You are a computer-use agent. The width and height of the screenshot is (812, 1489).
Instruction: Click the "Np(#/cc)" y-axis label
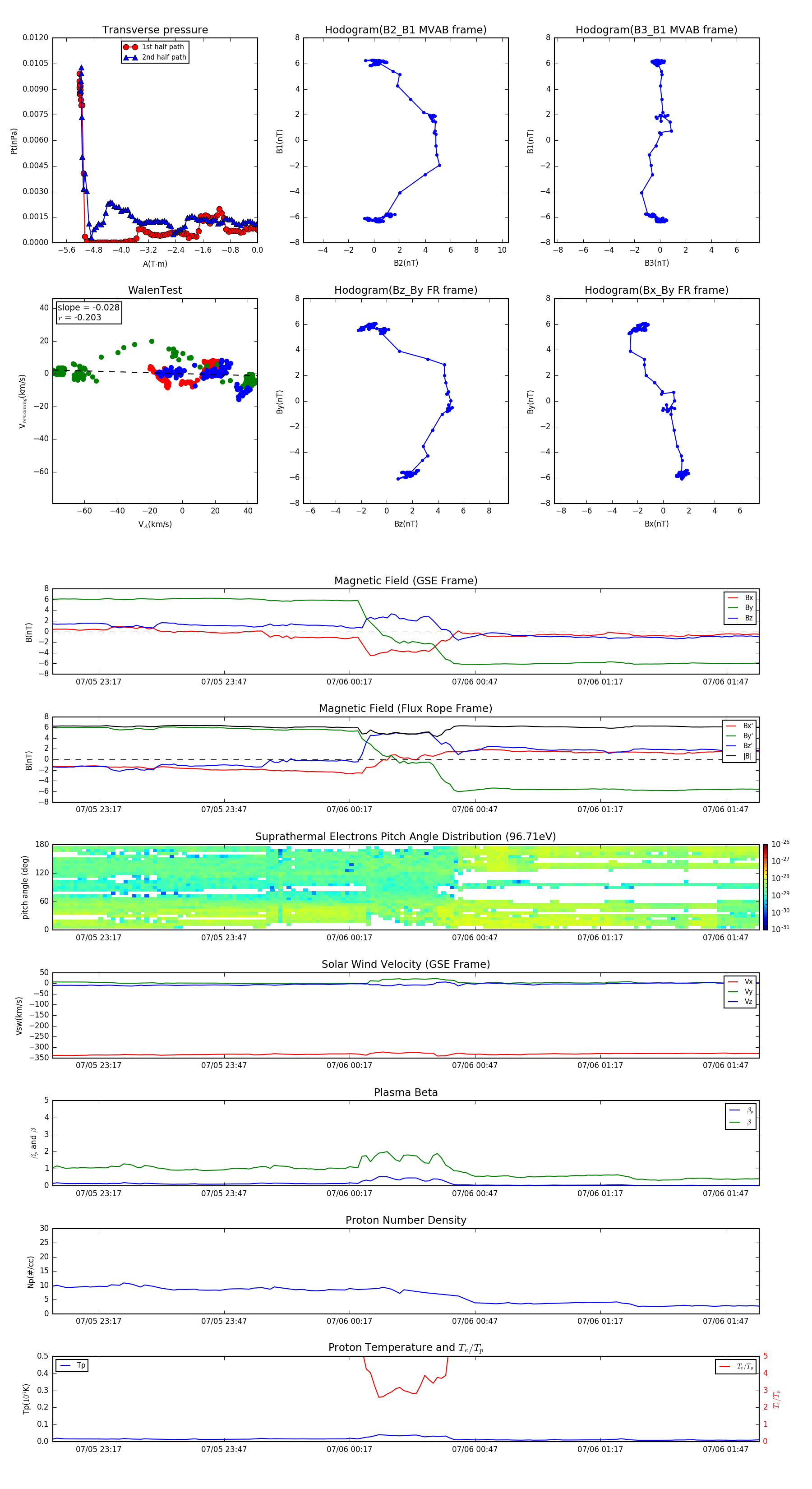point(31,1272)
